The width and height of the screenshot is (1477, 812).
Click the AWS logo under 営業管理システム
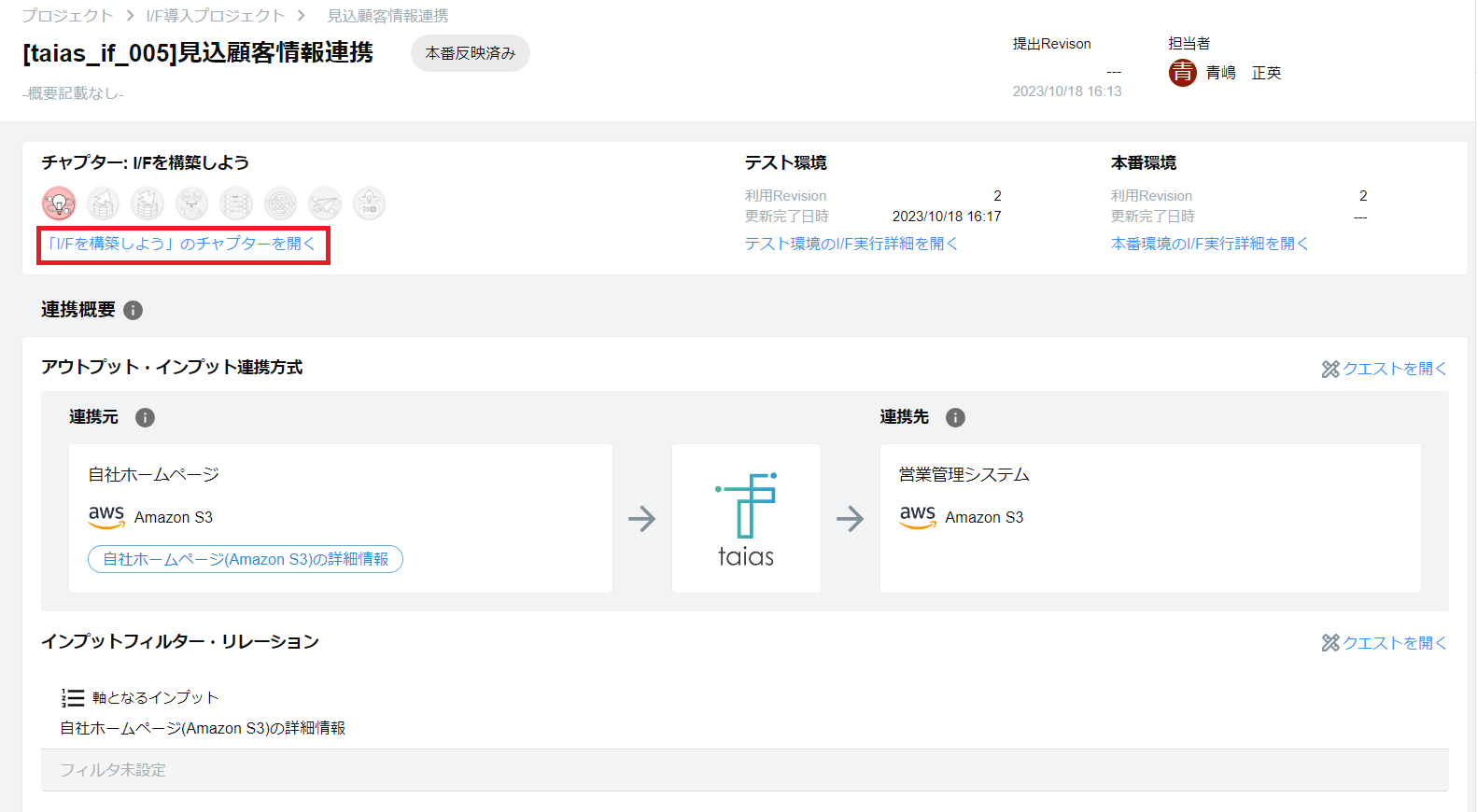(918, 517)
